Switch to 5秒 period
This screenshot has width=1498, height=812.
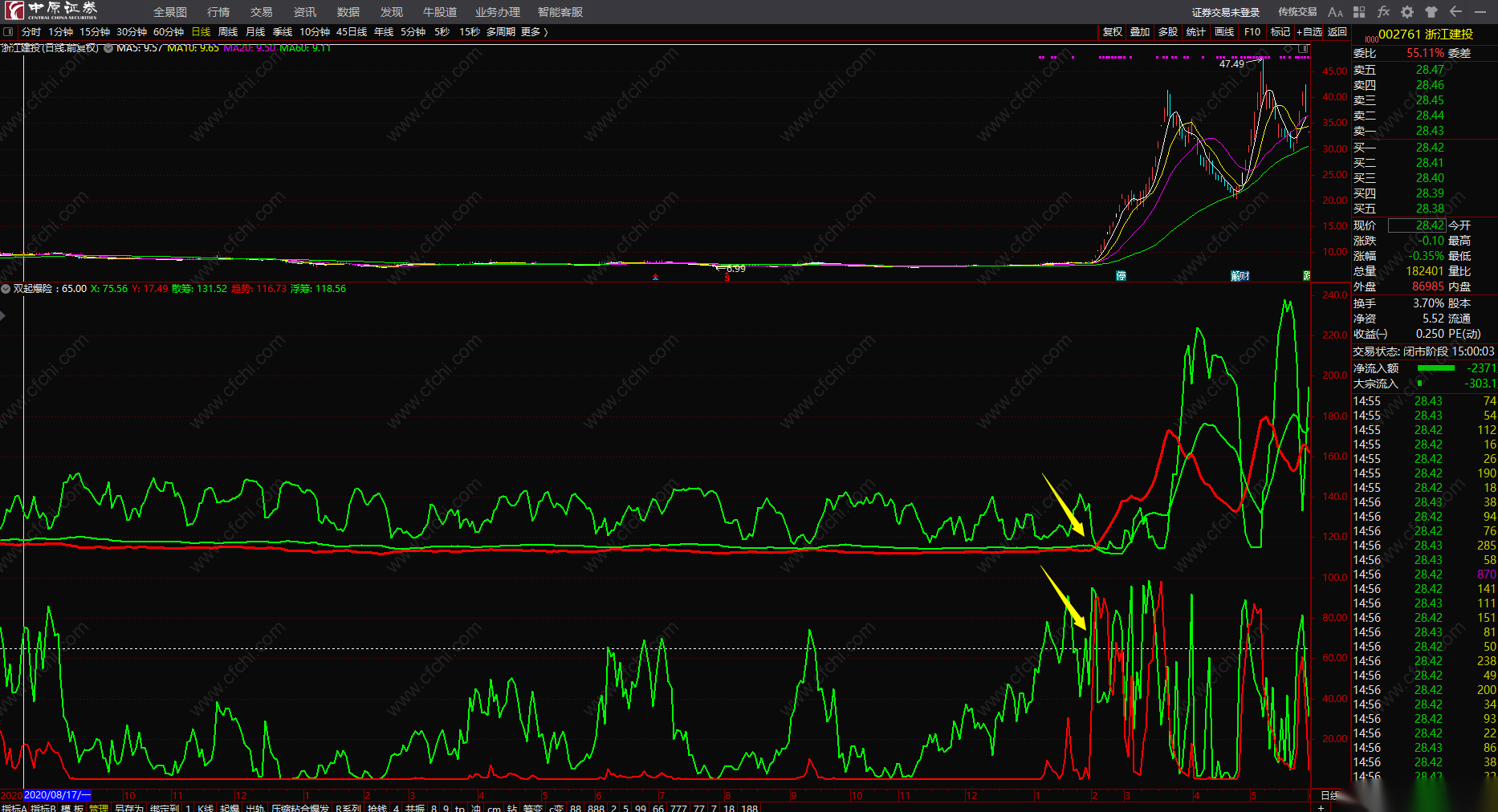point(442,32)
